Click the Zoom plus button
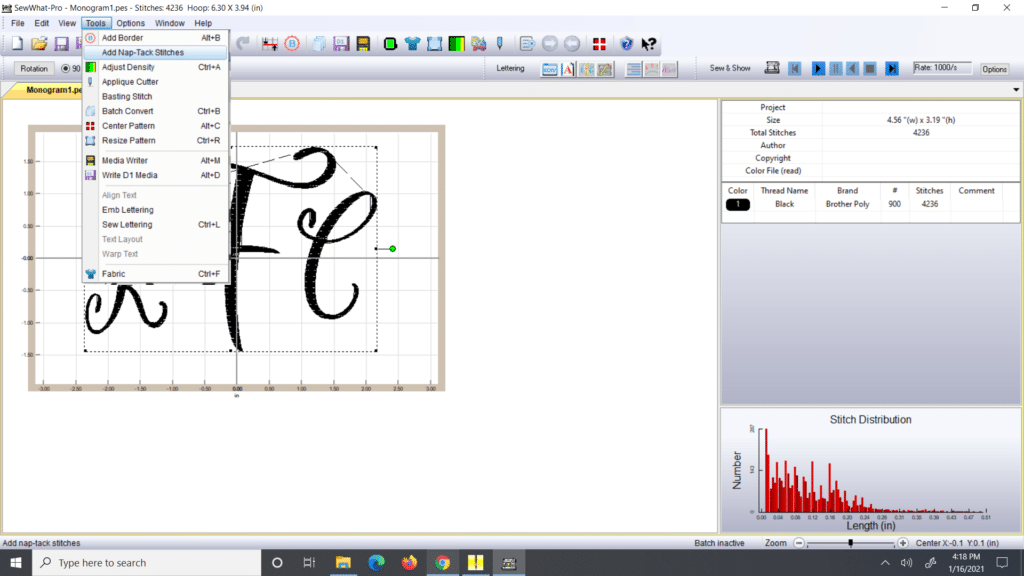The image size is (1024, 576). click(x=903, y=543)
